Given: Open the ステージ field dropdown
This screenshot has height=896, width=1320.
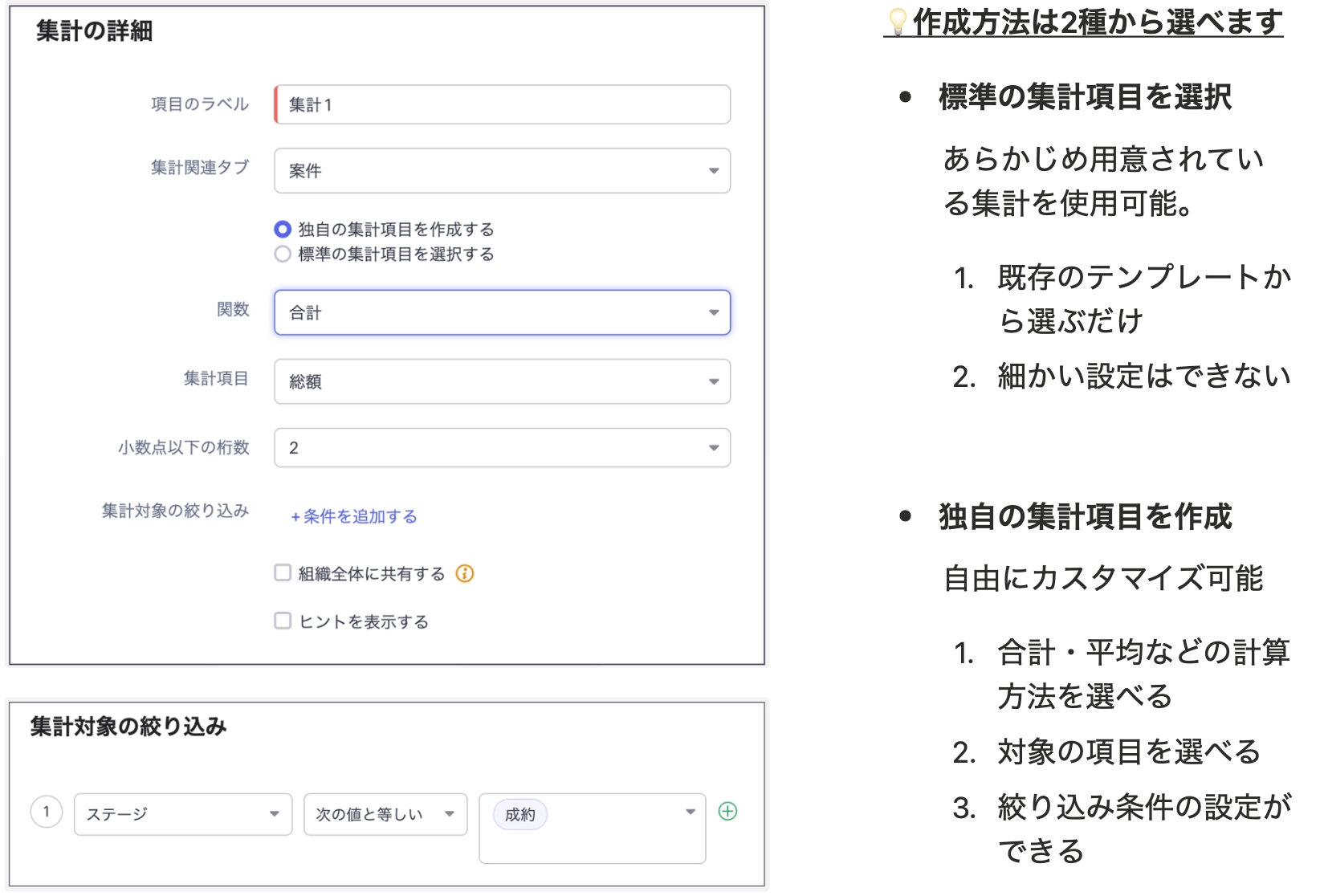Looking at the screenshot, I should tap(183, 814).
